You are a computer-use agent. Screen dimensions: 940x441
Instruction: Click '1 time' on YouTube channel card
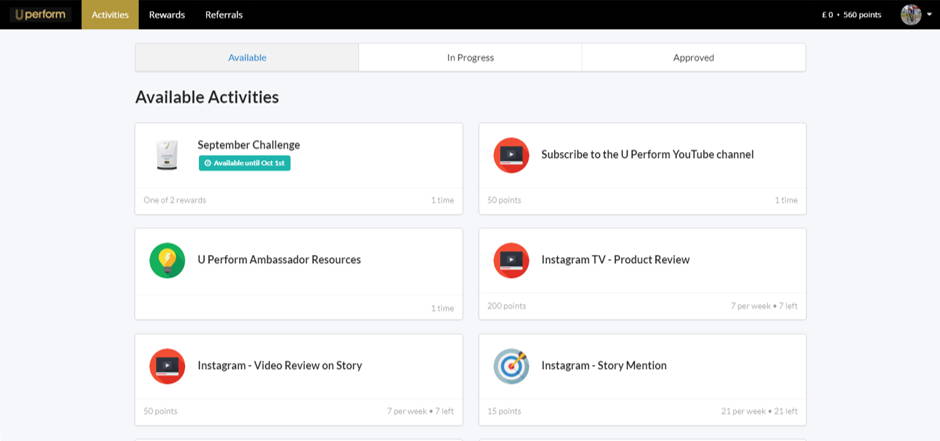(x=786, y=200)
